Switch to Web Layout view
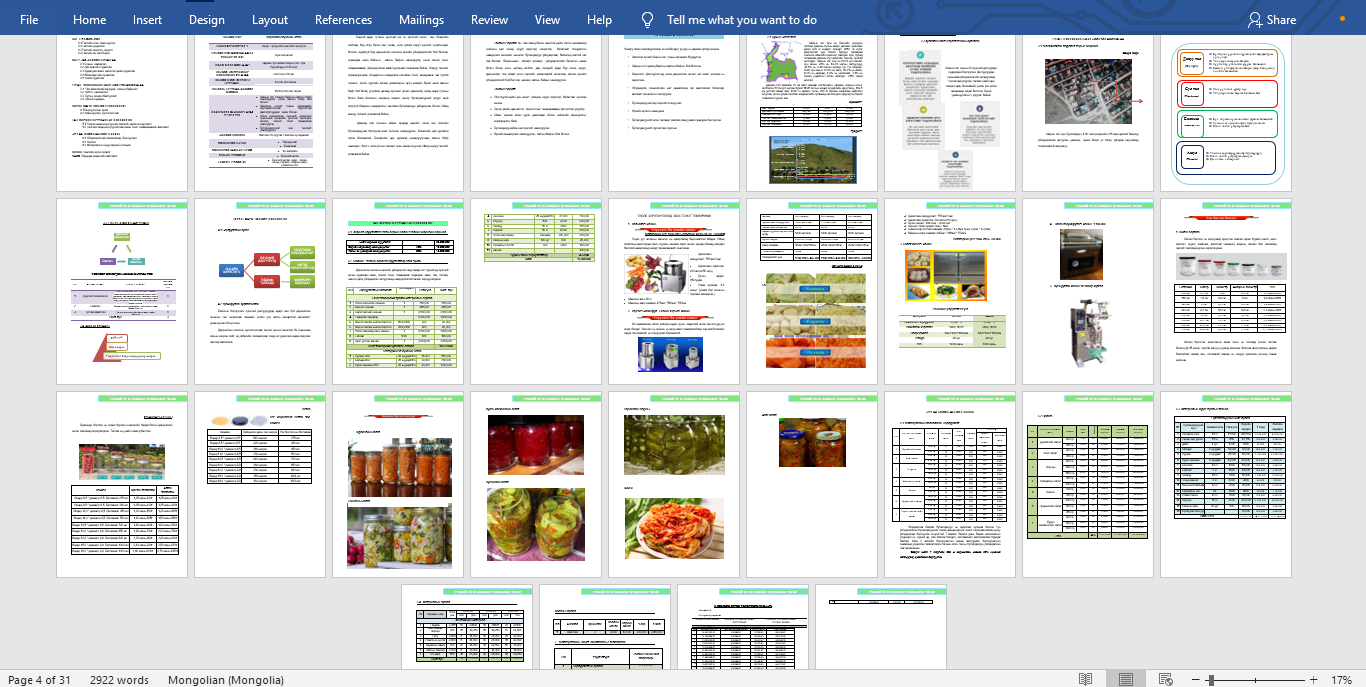1366x687 pixels. (1166, 680)
